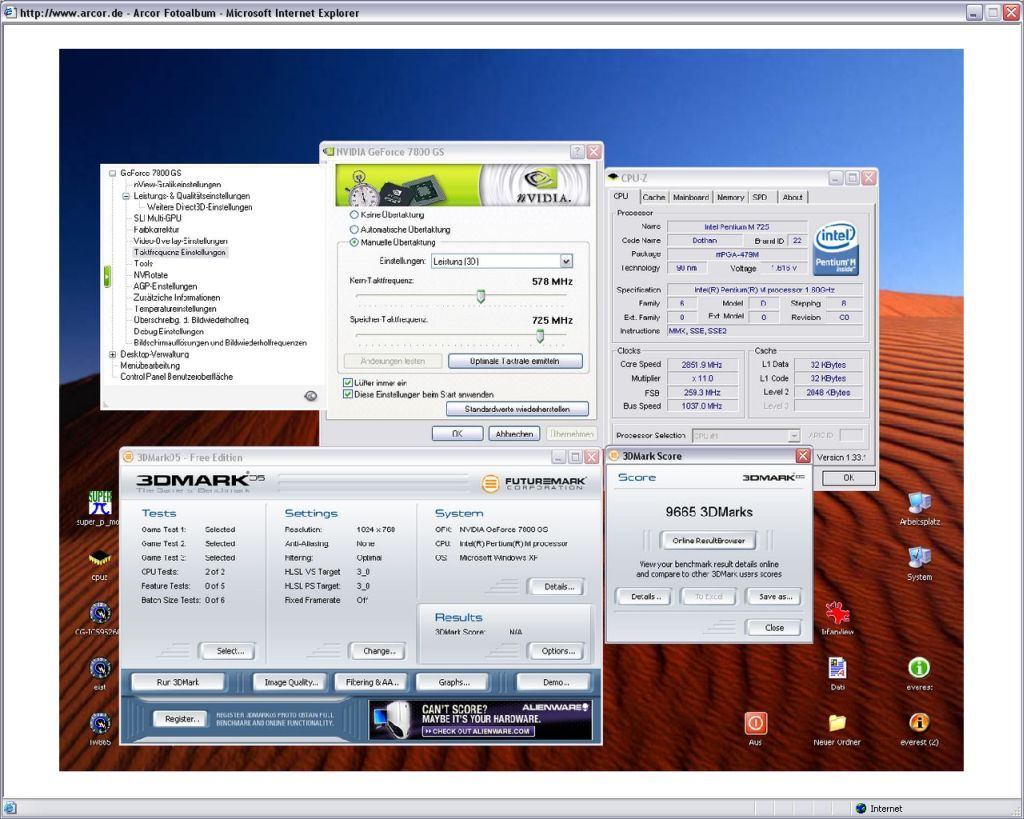Click the Kern-Taktfrequenz slider handle
The image size is (1024, 819).
(481, 297)
